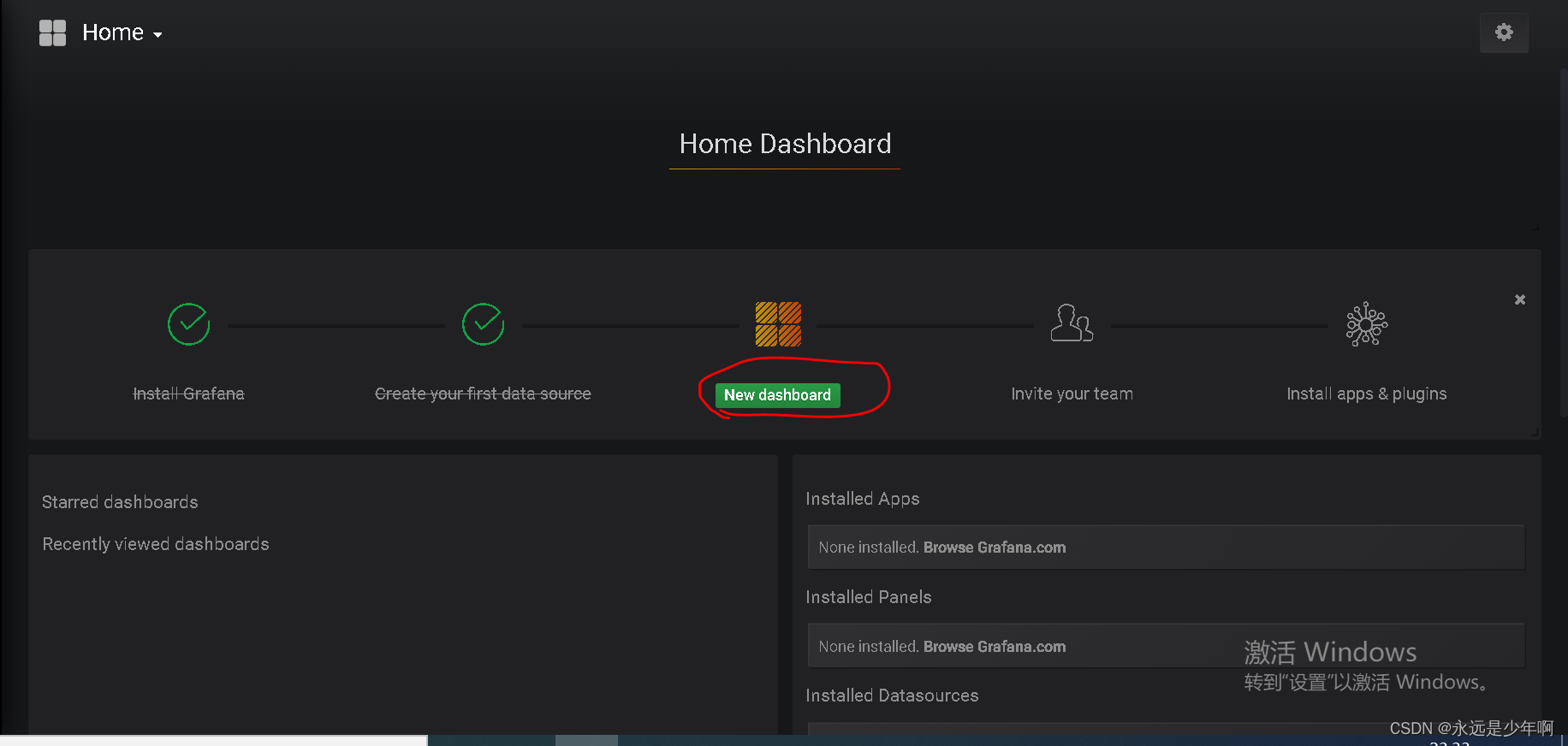The width and height of the screenshot is (1568, 746).
Task: Click the Installed Panels heading
Action: tap(869, 597)
